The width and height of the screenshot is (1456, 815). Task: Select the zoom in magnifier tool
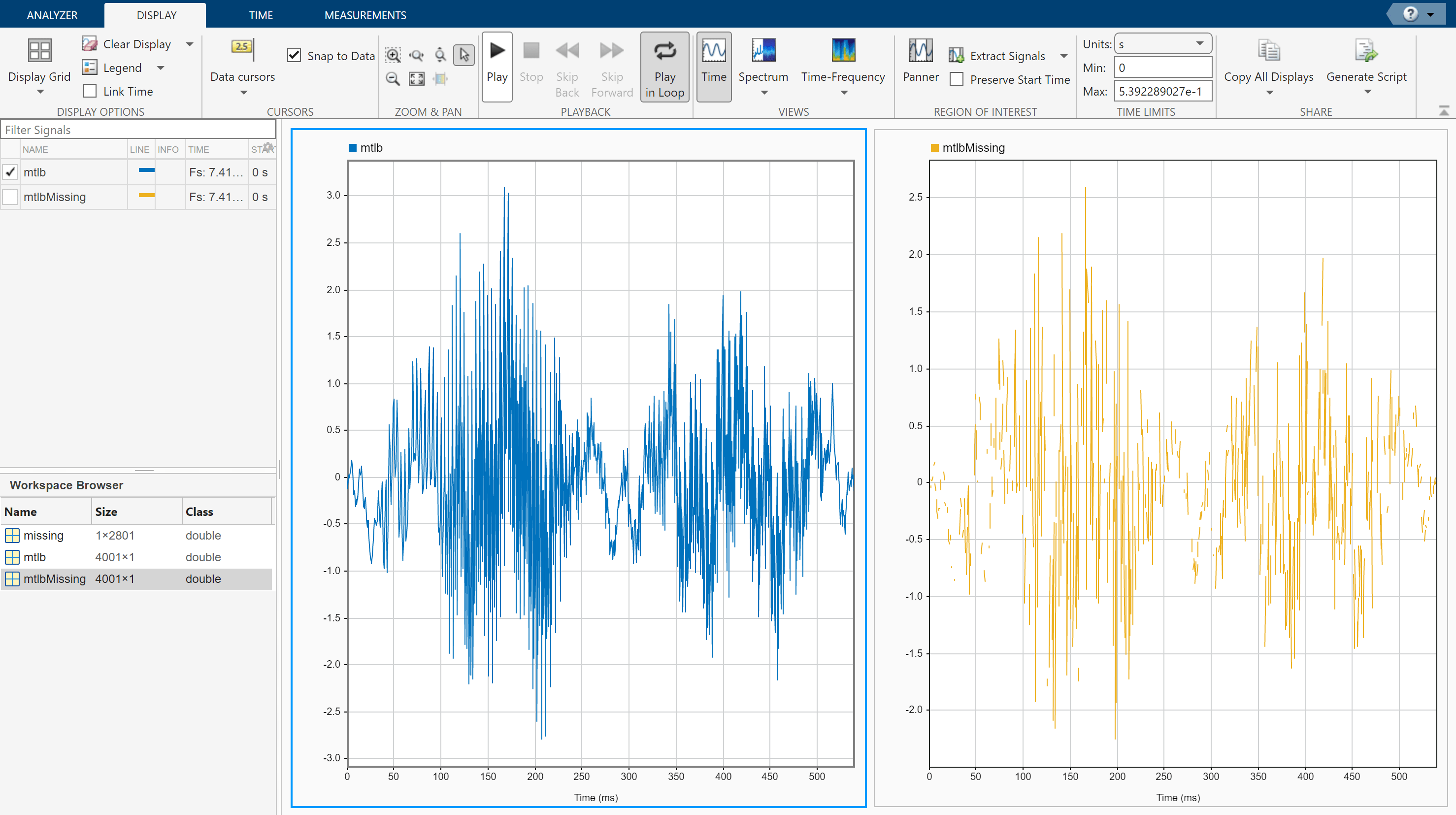(x=393, y=55)
